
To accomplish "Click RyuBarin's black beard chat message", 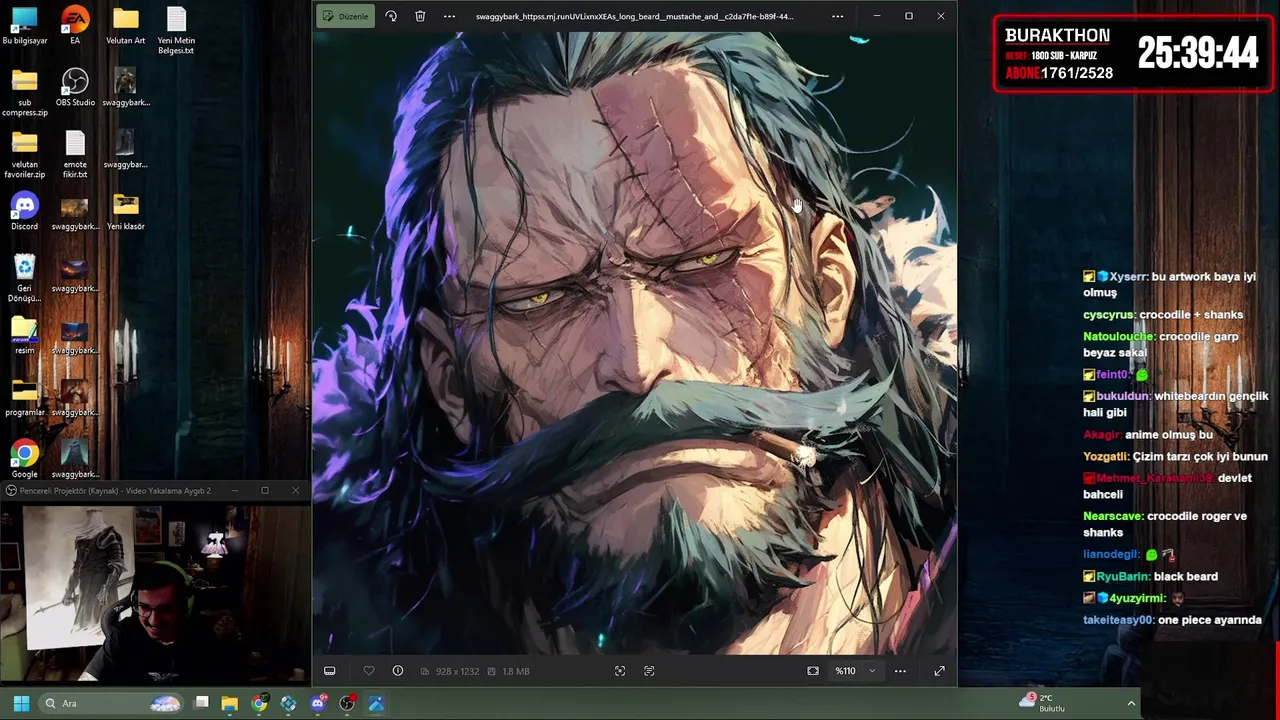I will 1151,576.
